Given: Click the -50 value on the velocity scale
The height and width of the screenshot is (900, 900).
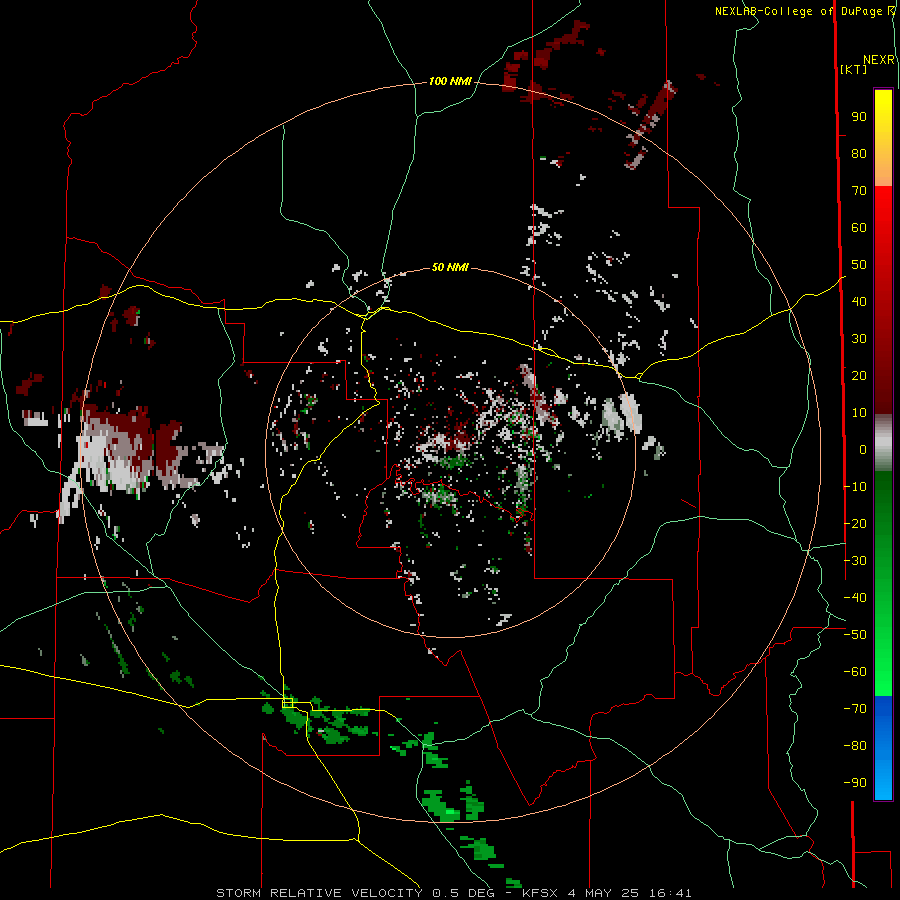Looking at the screenshot, I should 855,635.
